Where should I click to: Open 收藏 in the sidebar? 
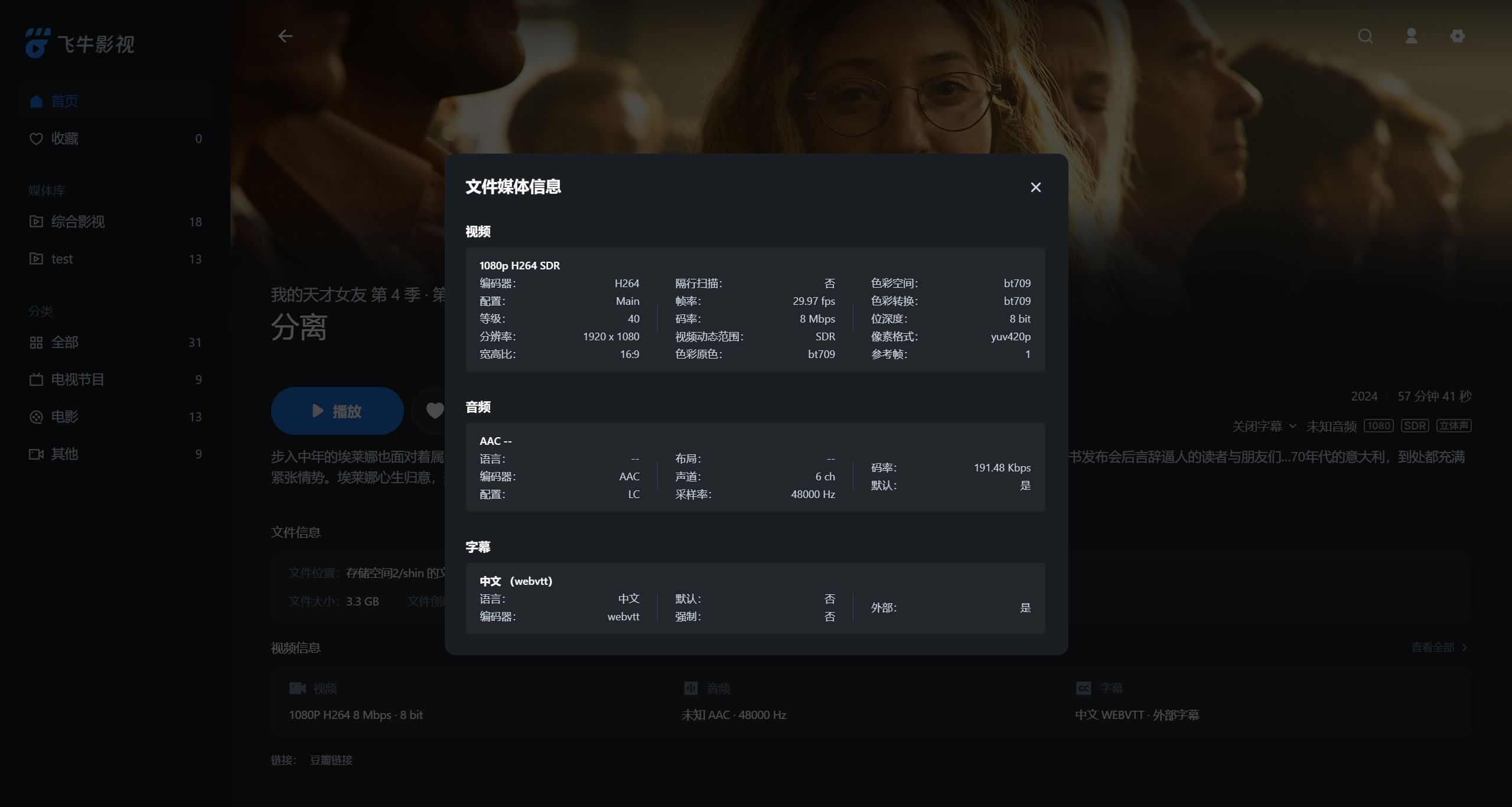(x=115, y=138)
